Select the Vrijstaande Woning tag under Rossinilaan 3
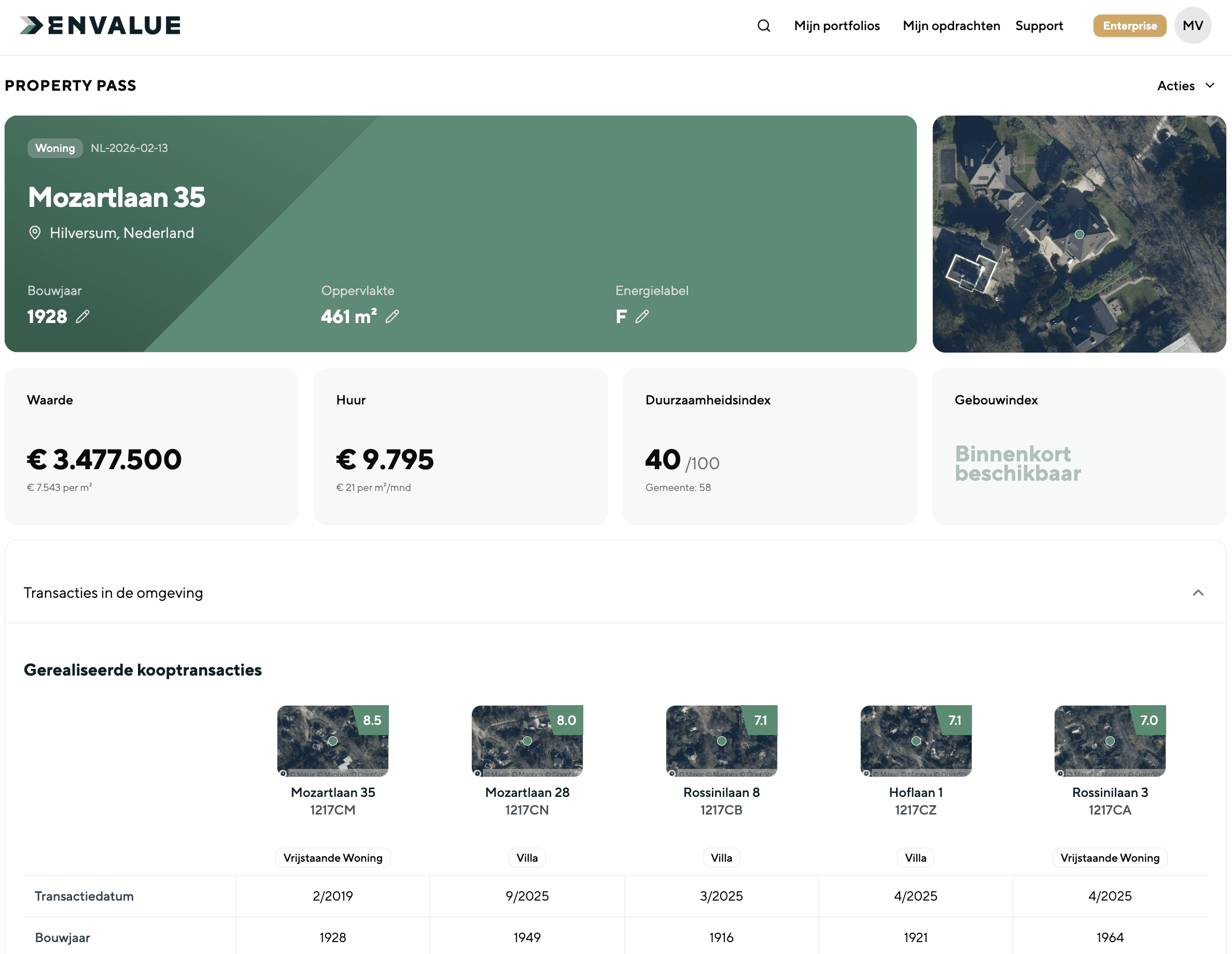 pos(1109,857)
